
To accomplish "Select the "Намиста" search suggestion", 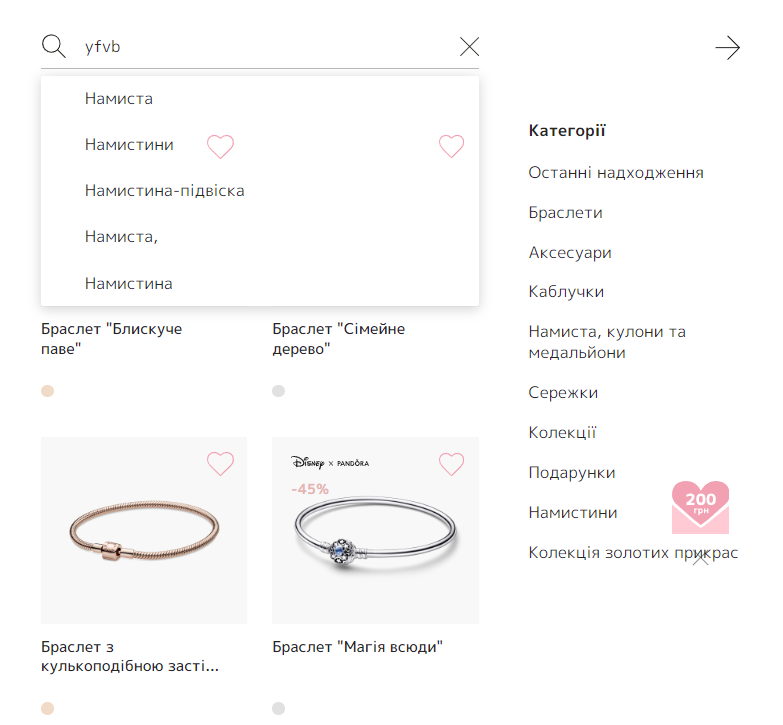I will (119, 99).
